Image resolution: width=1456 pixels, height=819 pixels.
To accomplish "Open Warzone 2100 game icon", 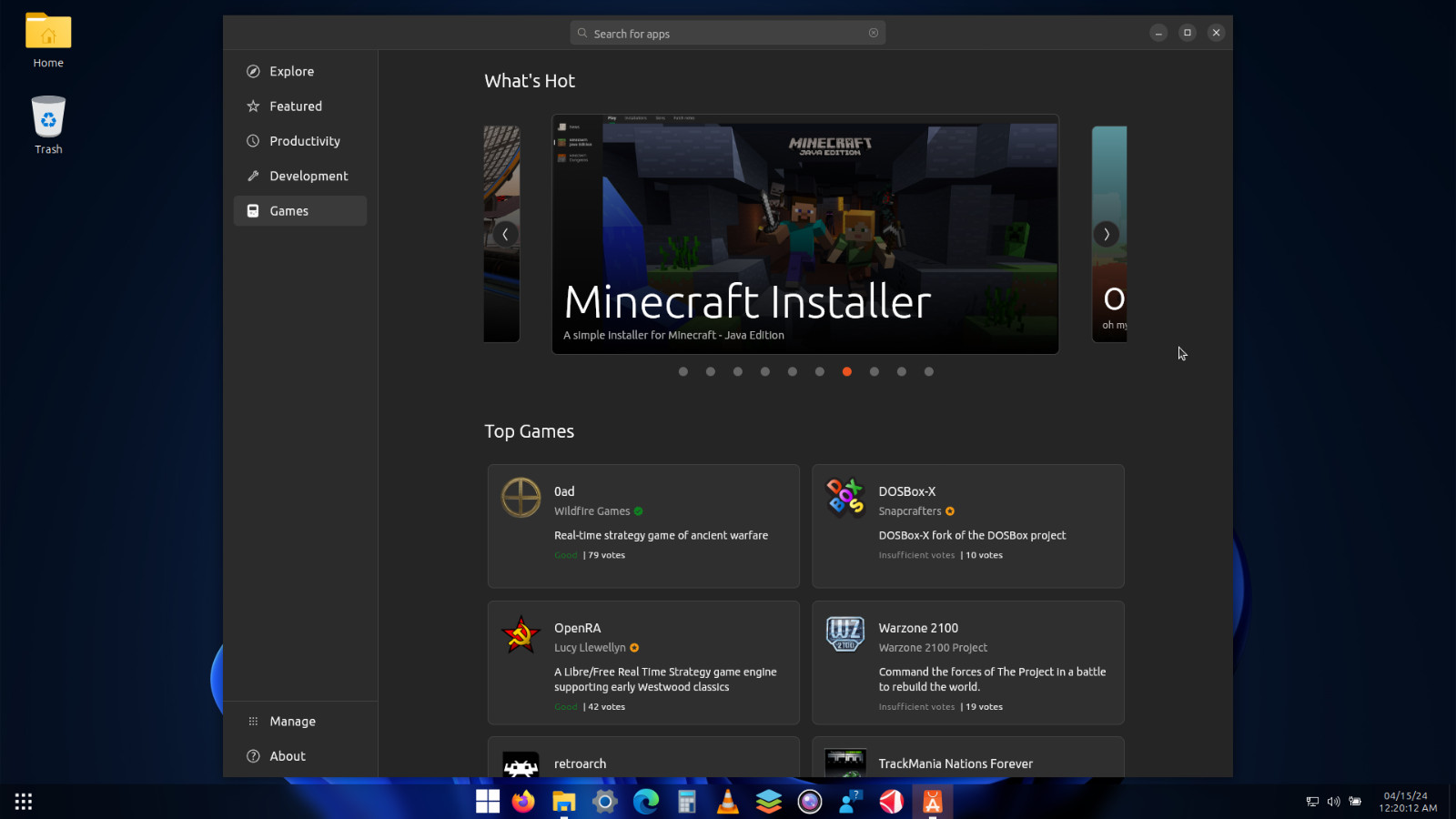I will [x=845, y=634].
